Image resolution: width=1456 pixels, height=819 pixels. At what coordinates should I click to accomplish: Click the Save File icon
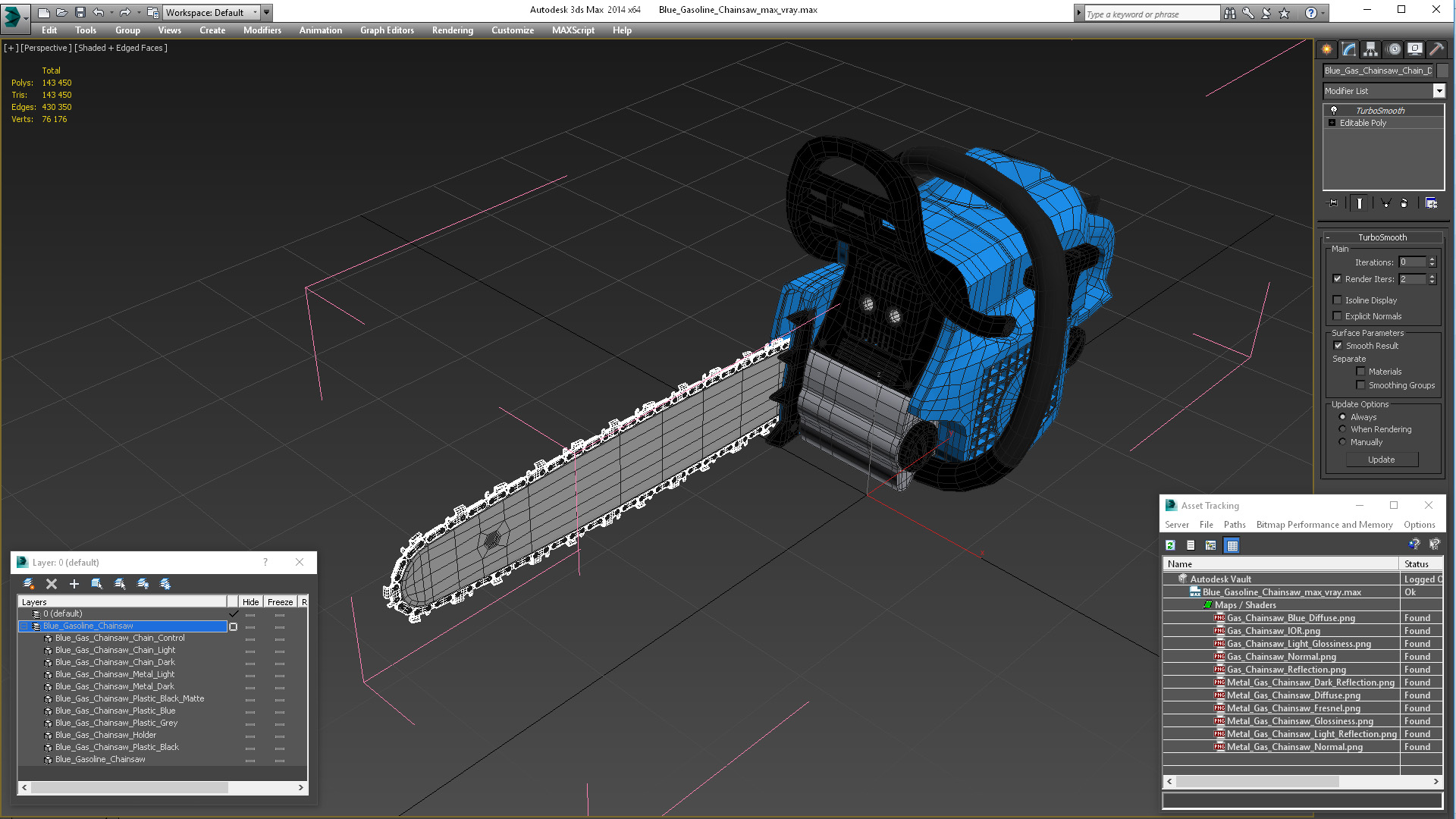[x=80, y=12]
